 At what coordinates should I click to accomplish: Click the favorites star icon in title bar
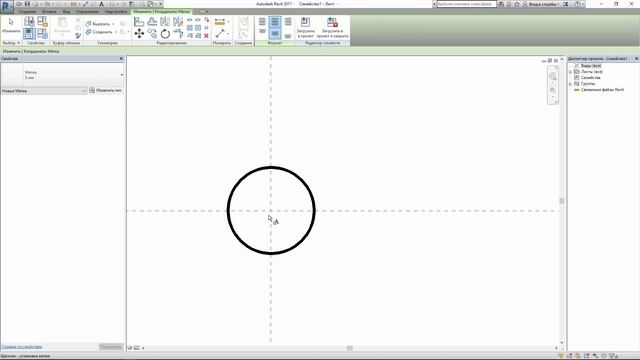coord(517,4)
